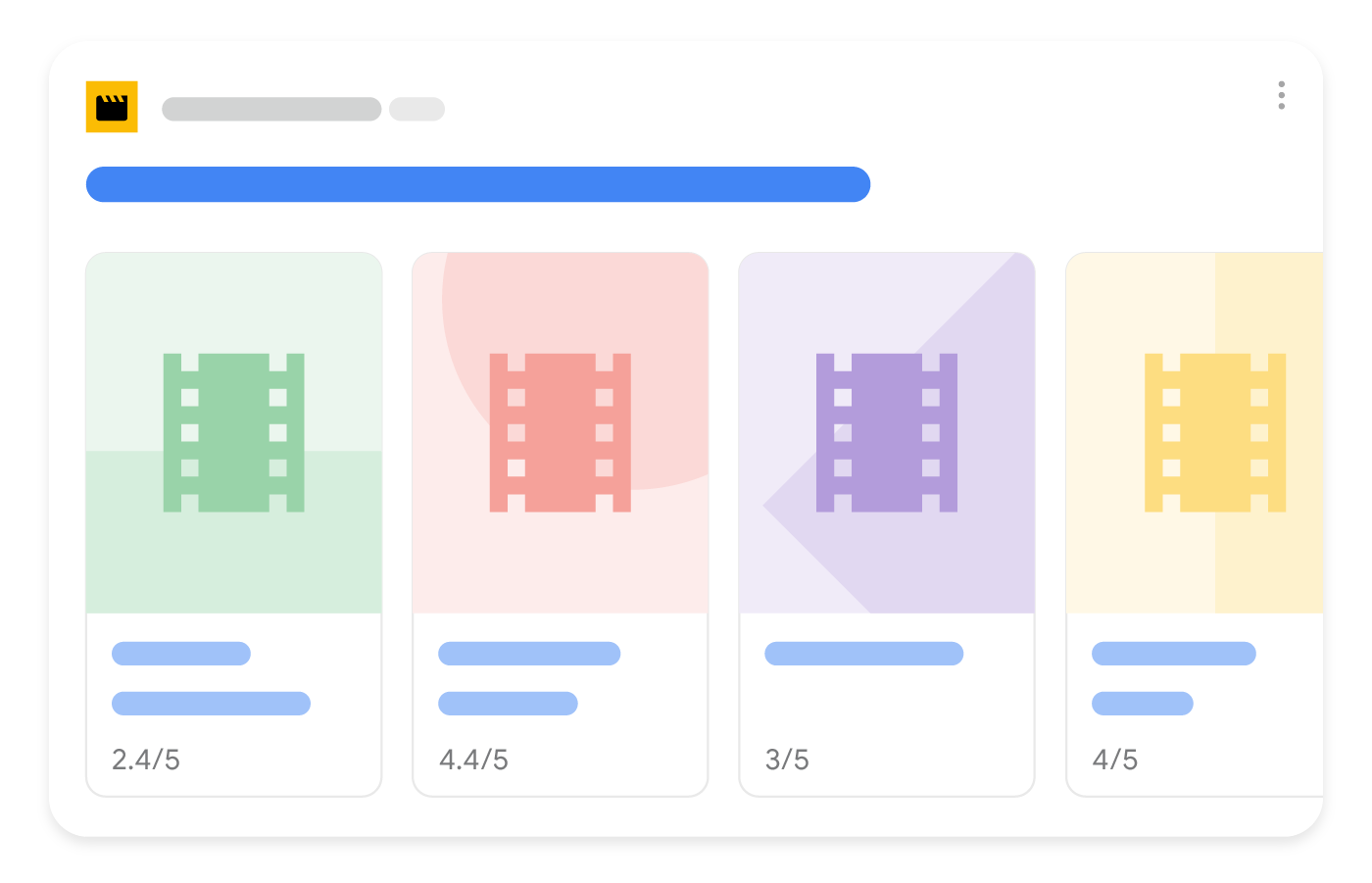1372x883 pixels.
Task: Select the 3/5 rating text
Action: (x=787, y=760)
